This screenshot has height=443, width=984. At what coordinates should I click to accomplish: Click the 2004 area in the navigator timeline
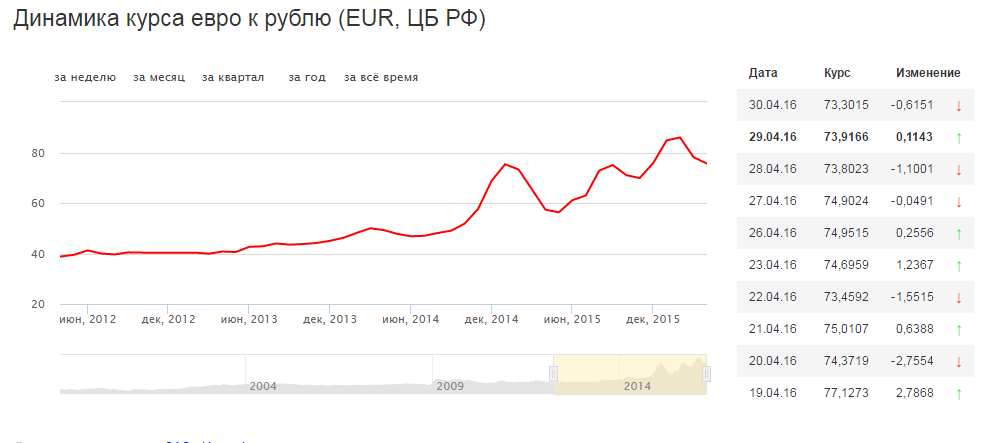coord(263,385)
